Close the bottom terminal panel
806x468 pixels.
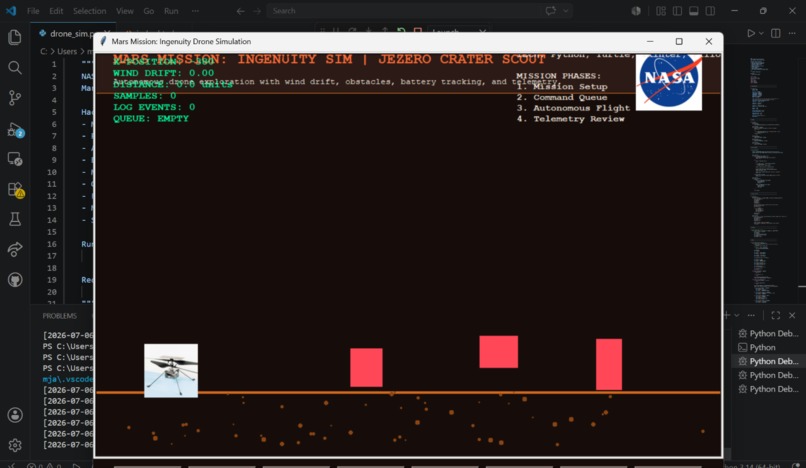click(792, 315)
